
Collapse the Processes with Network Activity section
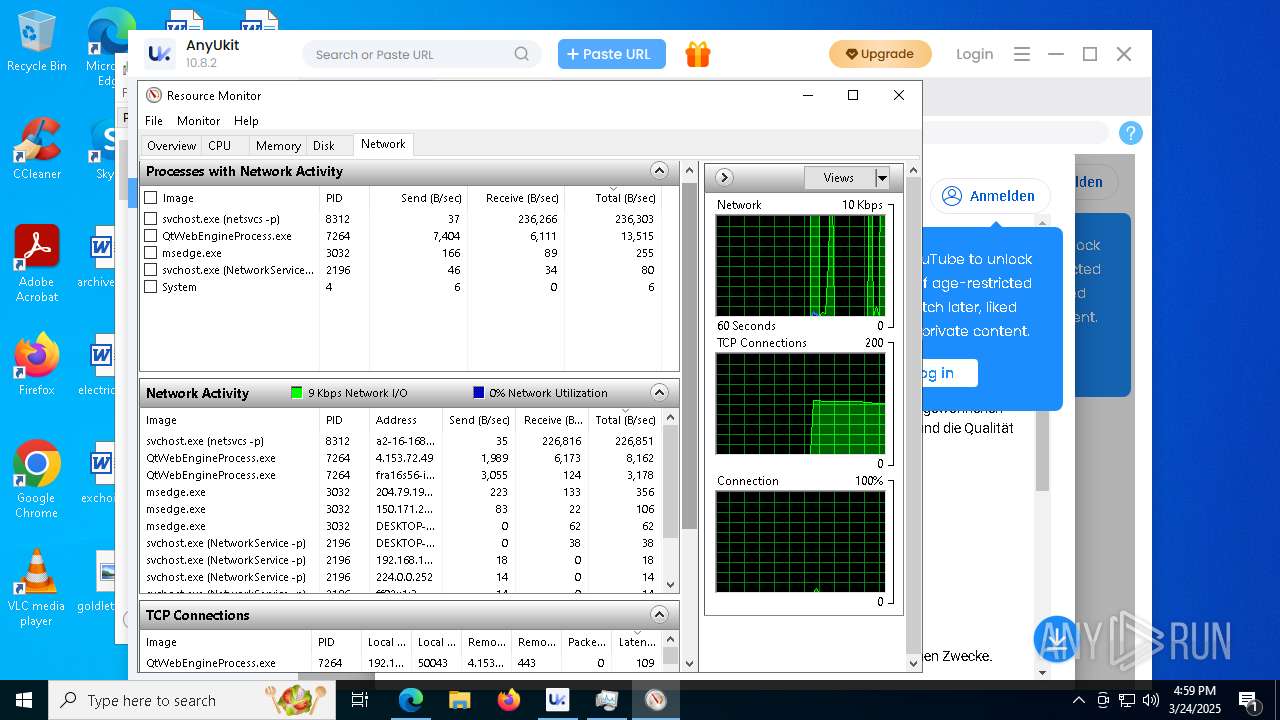659,171
